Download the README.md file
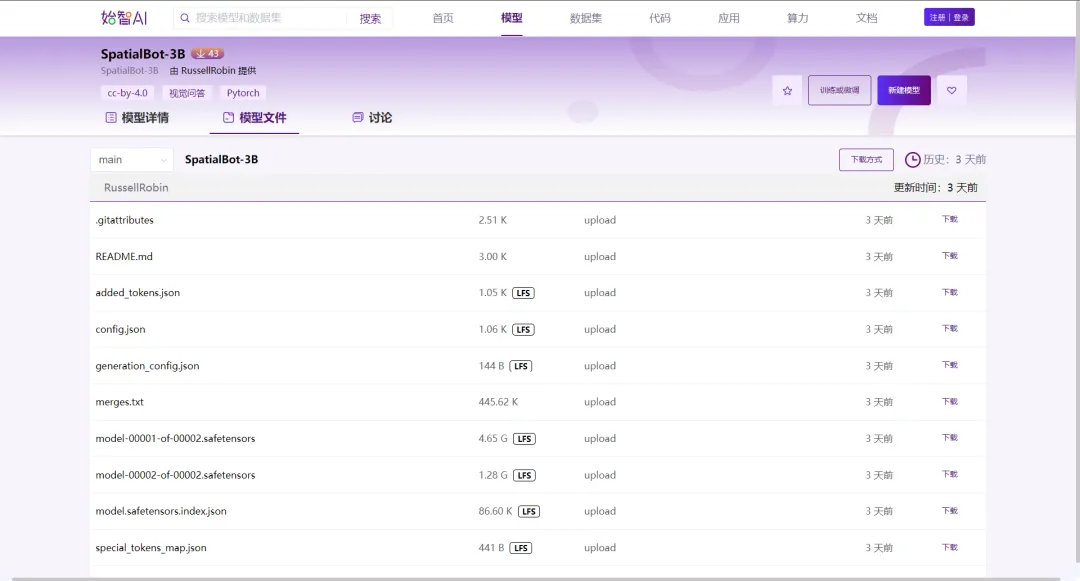This screenshot has width=1080, height=581. (x=950, y=256)
